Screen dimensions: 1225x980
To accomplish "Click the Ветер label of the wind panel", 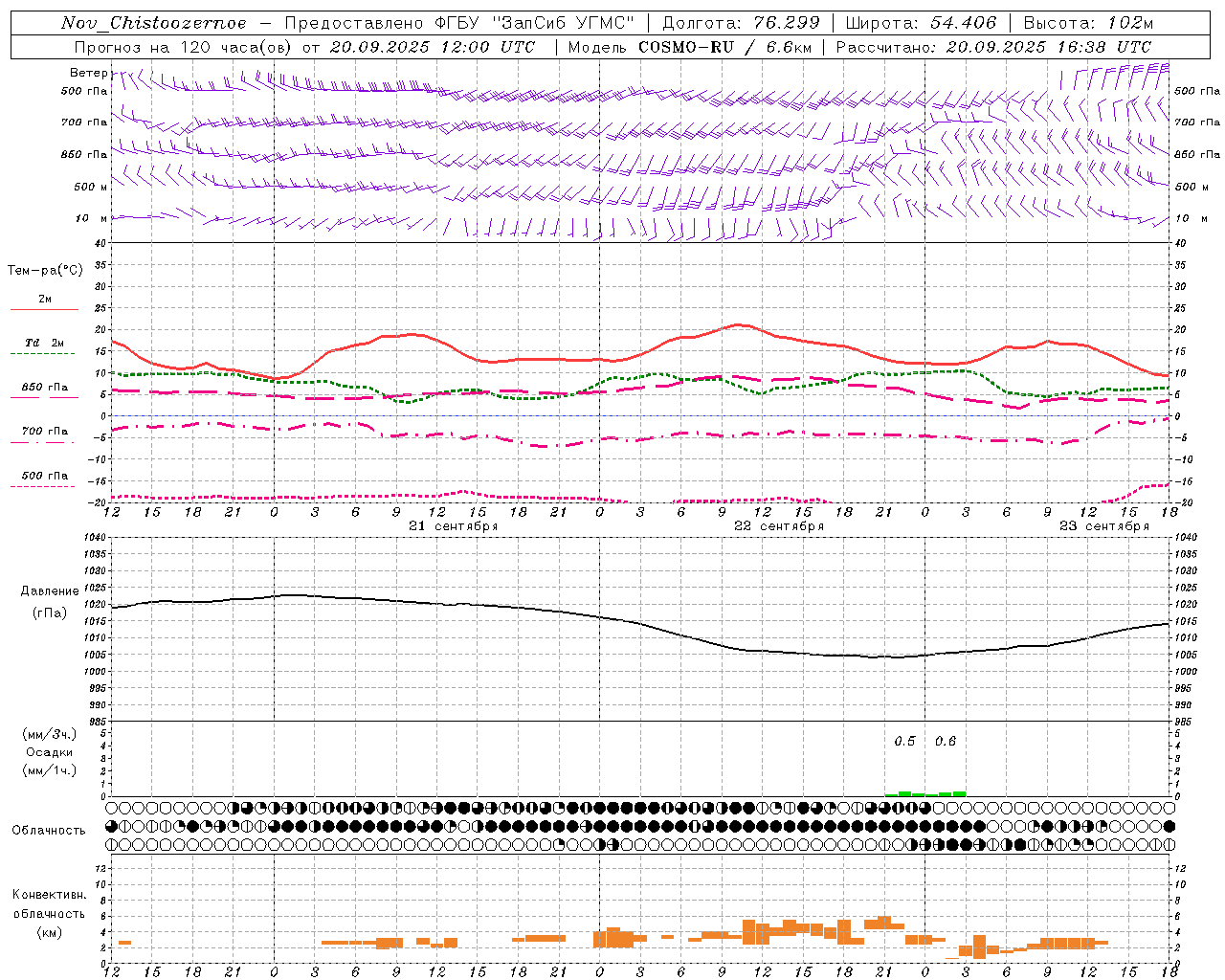I will click(x=88, y=73).
